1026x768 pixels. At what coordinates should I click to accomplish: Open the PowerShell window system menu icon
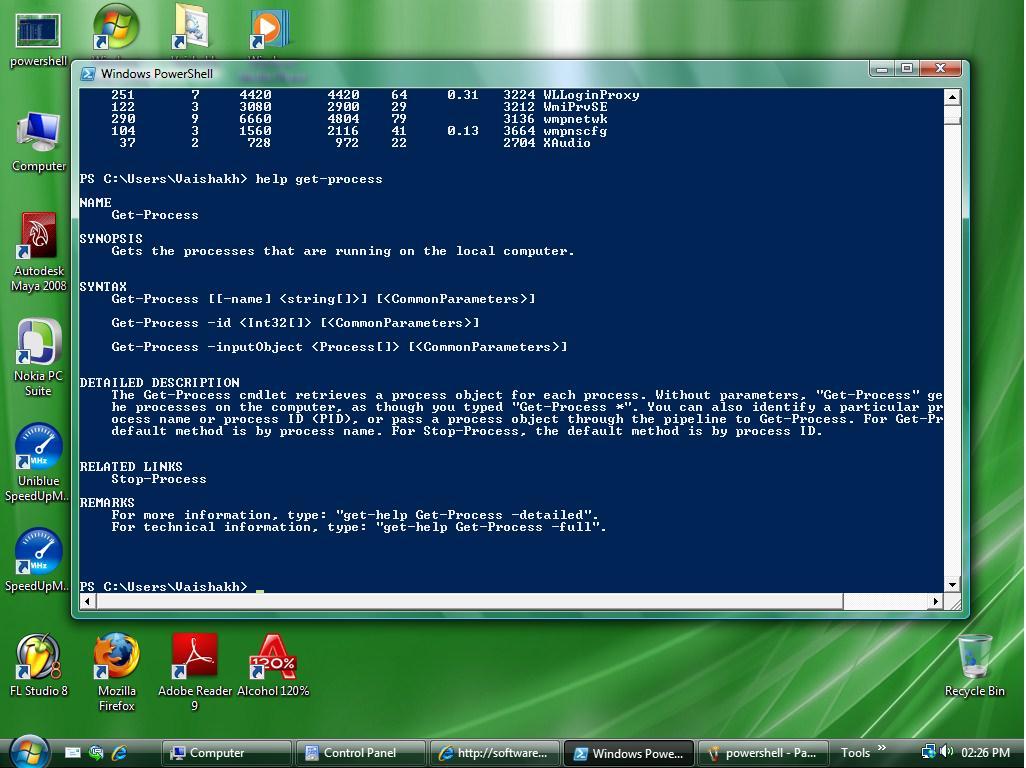click(88, 73)
